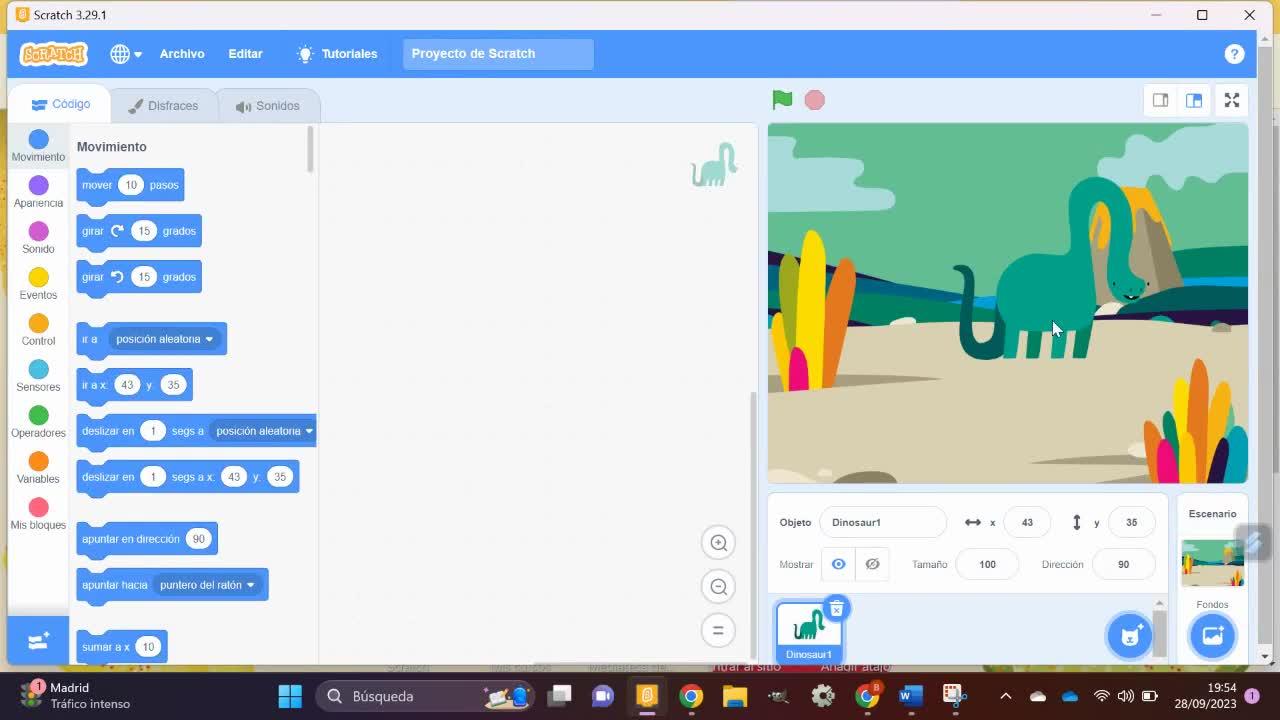1280x720 pixels.
Task: Switch to the Código tab
Action: (60, 104)
